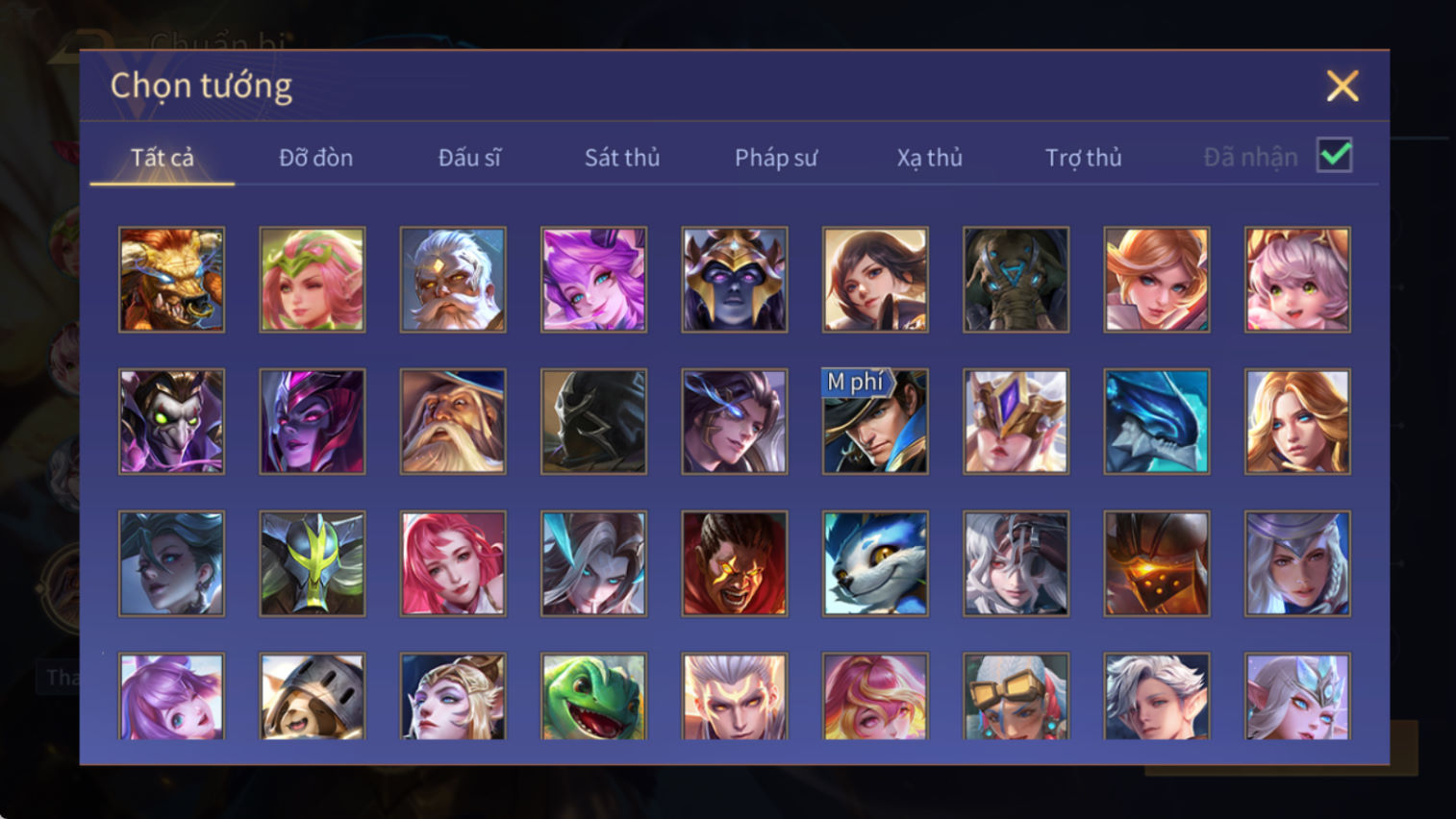Select the blue ice dragon hero
Screen dimensions: 1456x819
pos(1156,421)
